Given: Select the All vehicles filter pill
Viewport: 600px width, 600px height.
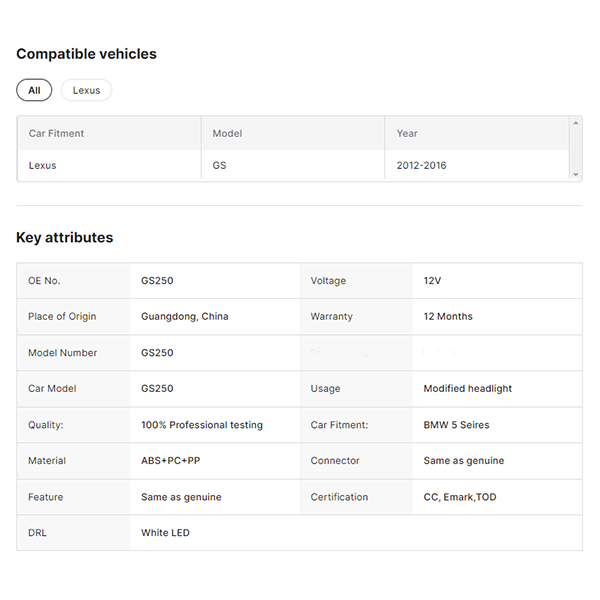Looking at the screenshot, I should (34, 90).
